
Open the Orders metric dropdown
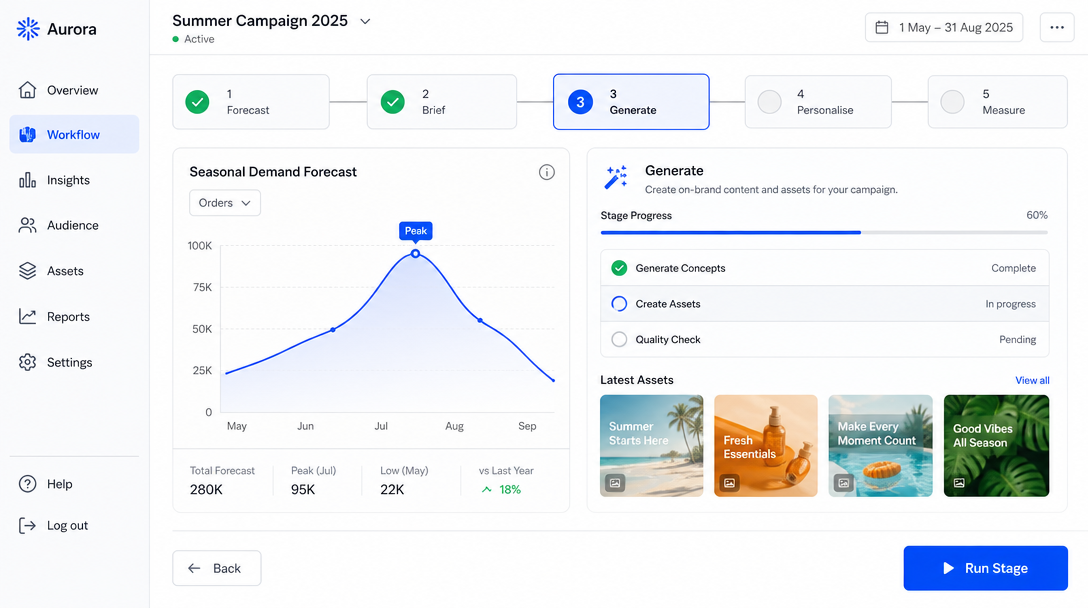225,203
